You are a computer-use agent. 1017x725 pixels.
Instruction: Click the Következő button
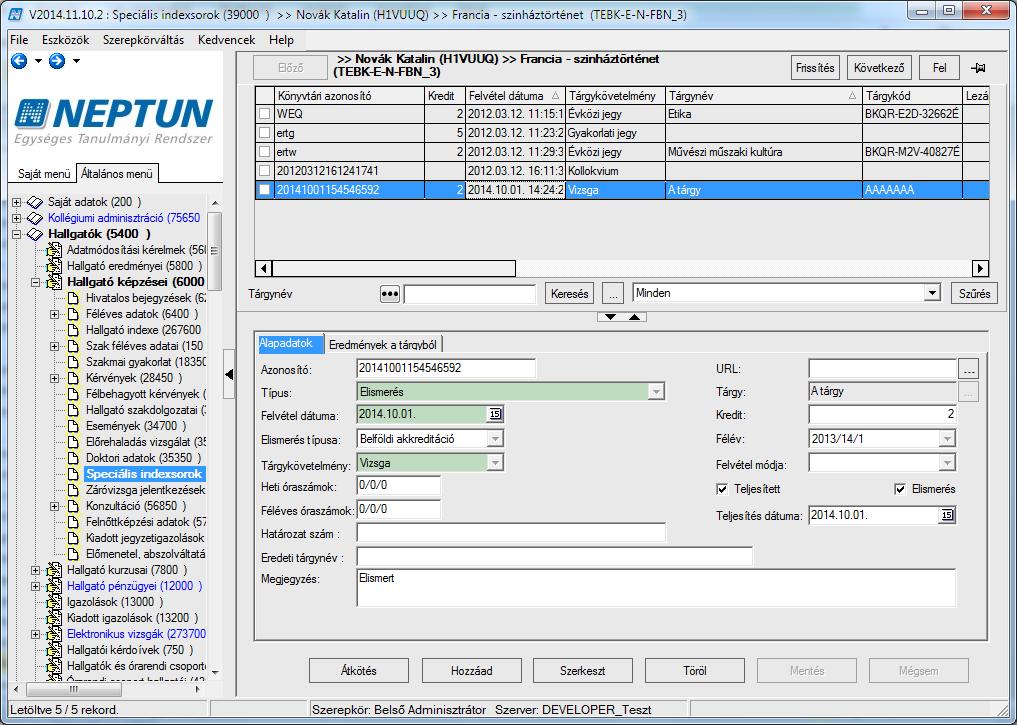click(x=879, y=67)
